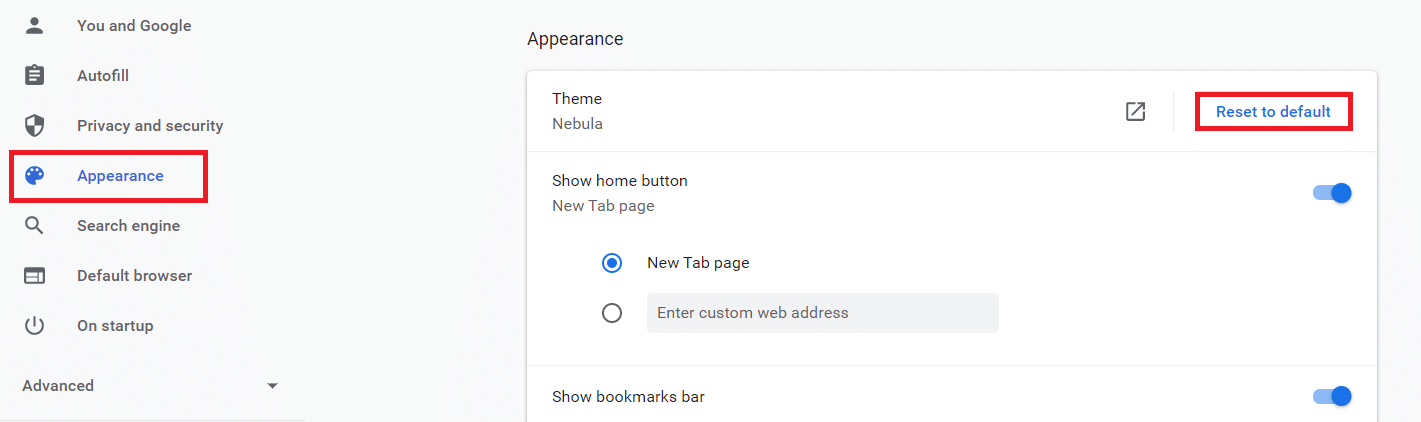Click the Autofill clipboard icon

coord(35,76)
